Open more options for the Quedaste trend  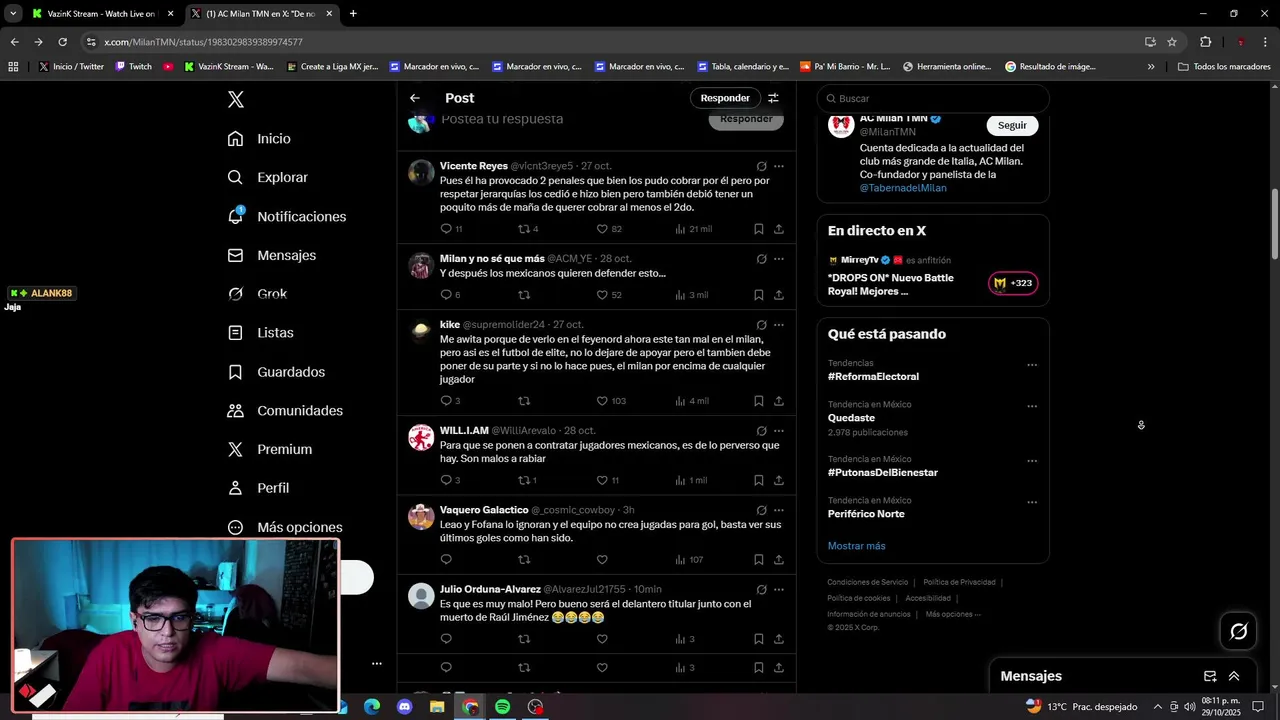coord(1032,406)
